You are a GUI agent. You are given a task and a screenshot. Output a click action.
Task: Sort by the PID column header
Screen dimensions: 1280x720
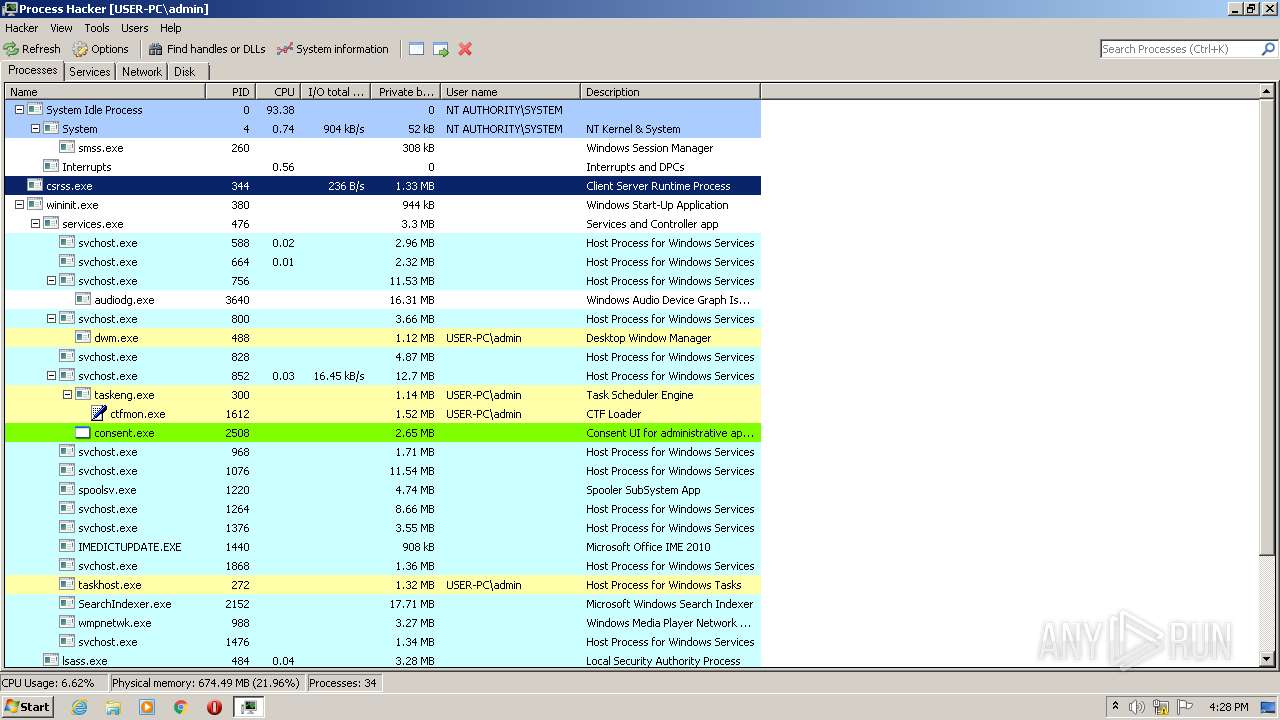pyautogui.click(x=230, y=92)
